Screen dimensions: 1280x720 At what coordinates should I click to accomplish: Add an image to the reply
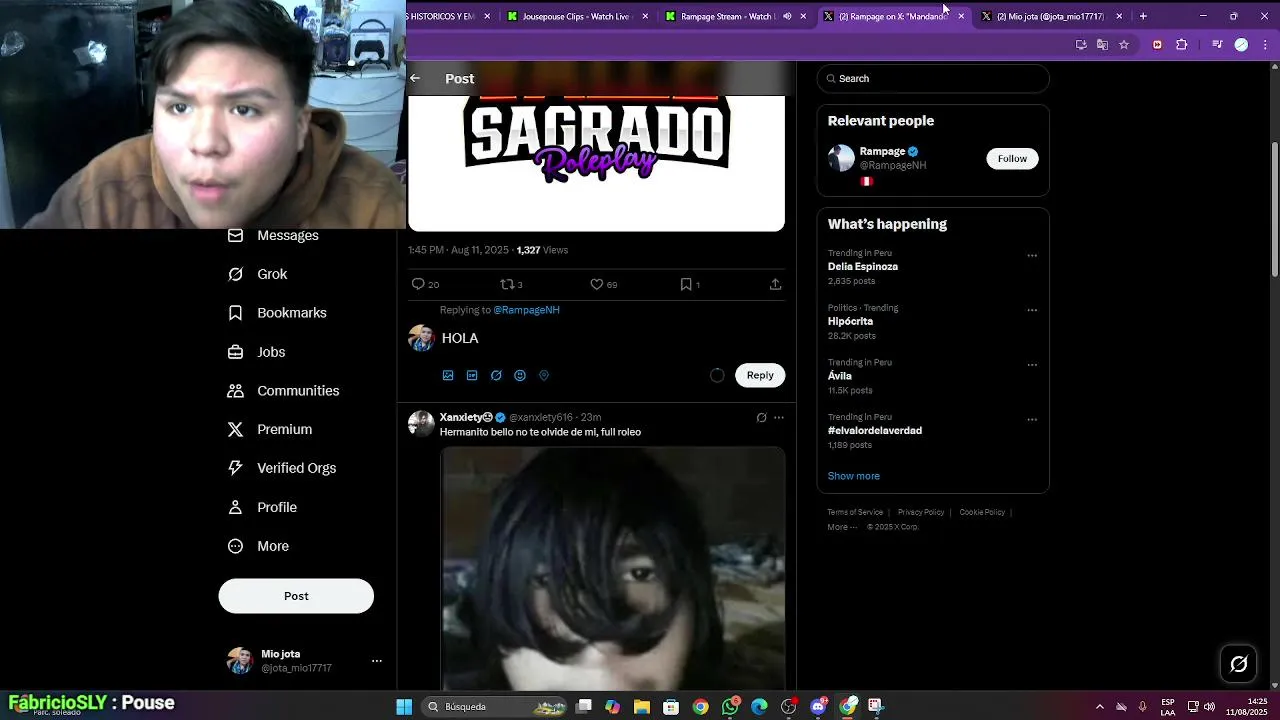[448, 375]
